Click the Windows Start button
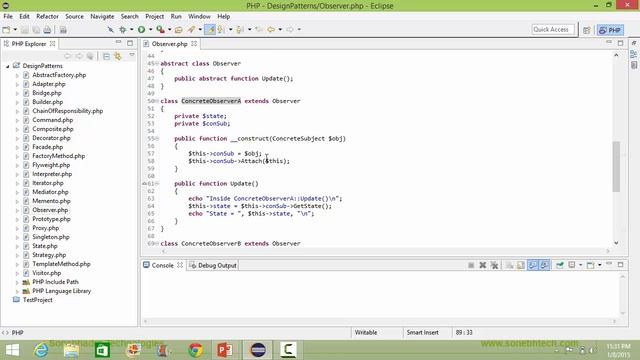Image resolution: width=640 pixels, height=360 pixels. click(12, 350)
